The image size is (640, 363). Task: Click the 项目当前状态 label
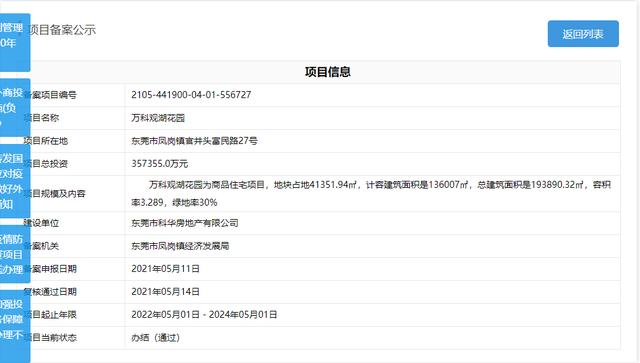[50, 338]
